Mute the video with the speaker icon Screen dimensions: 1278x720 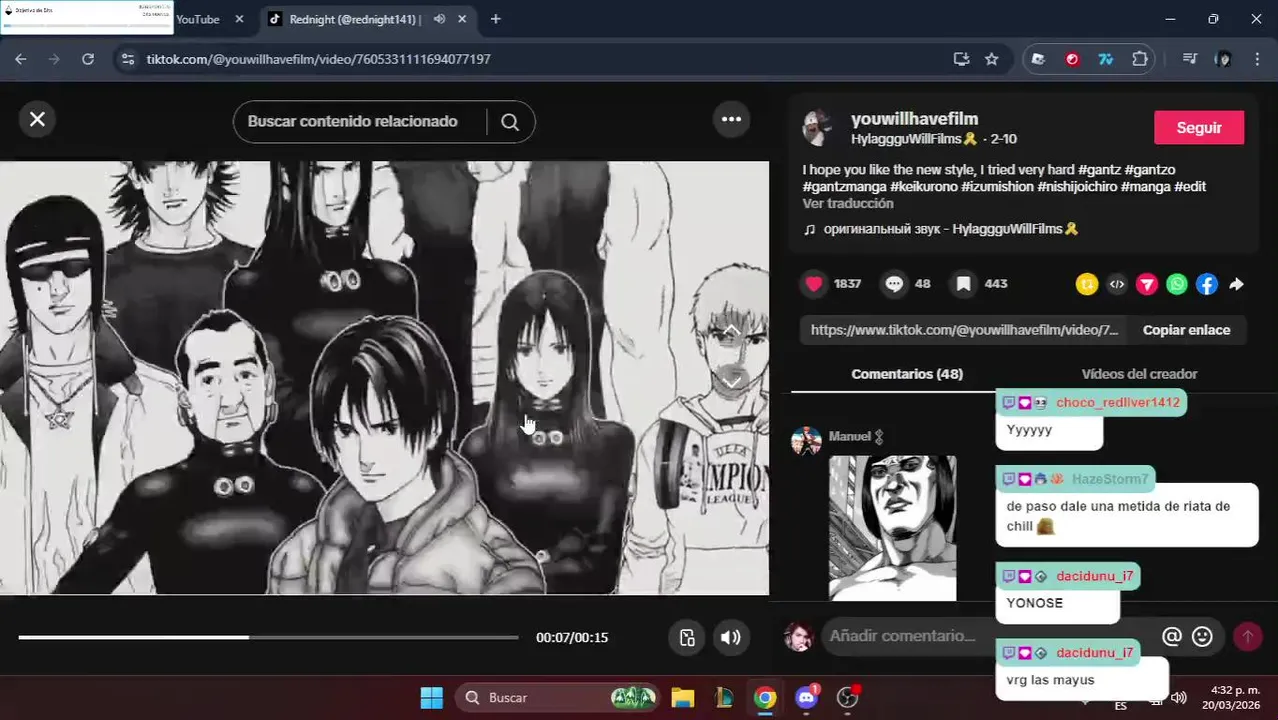pos(731,637)
